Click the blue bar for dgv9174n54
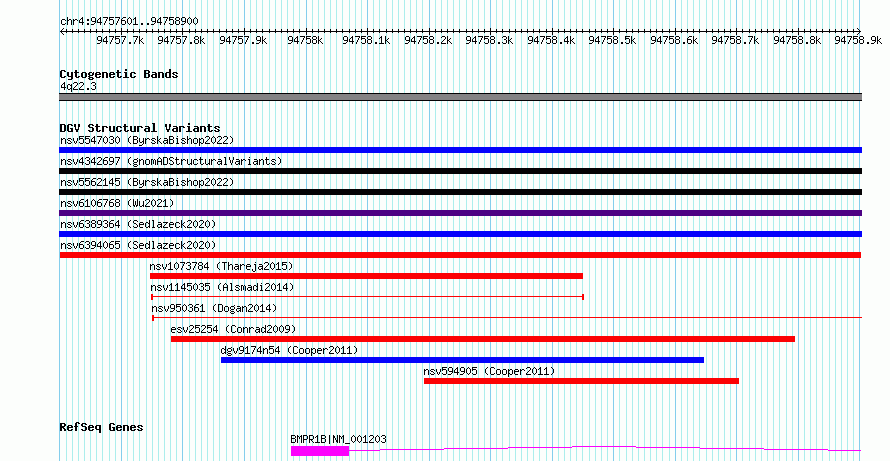 (x=463, y=360)
